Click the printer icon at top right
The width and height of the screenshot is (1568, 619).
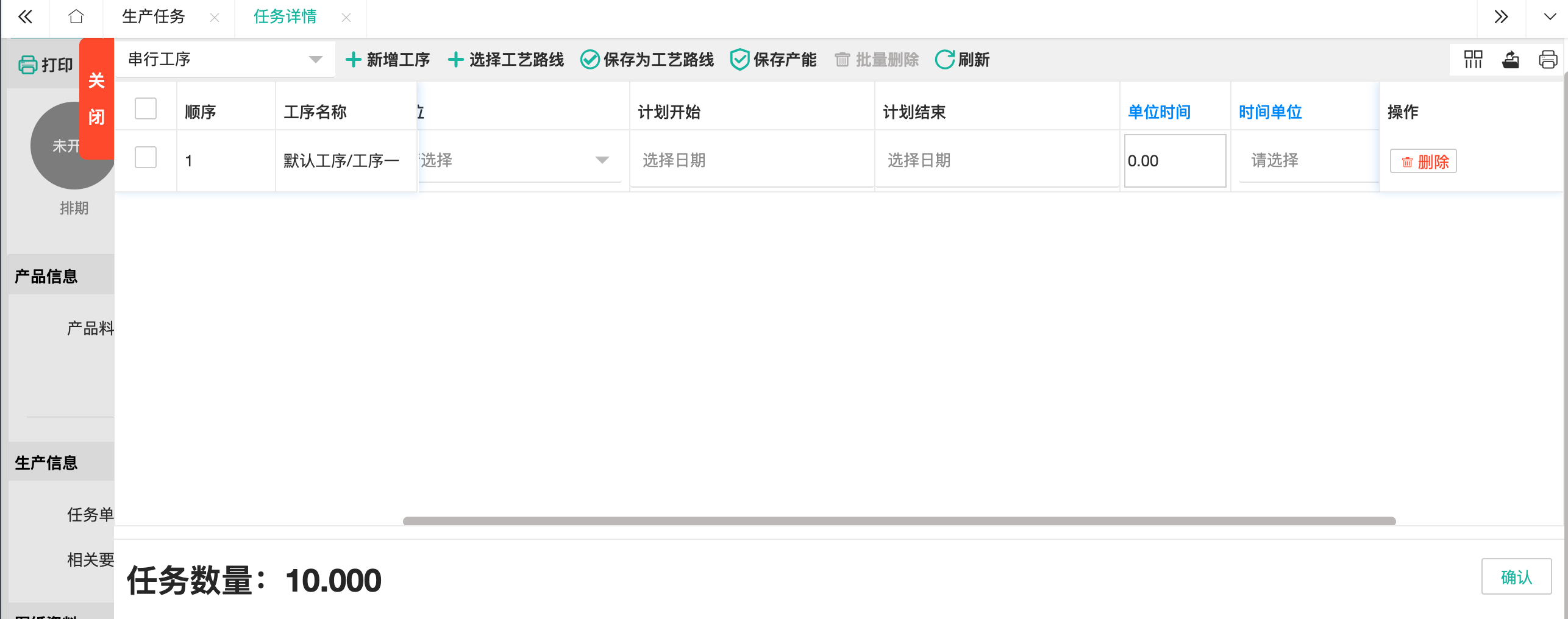click(1547, 60)
